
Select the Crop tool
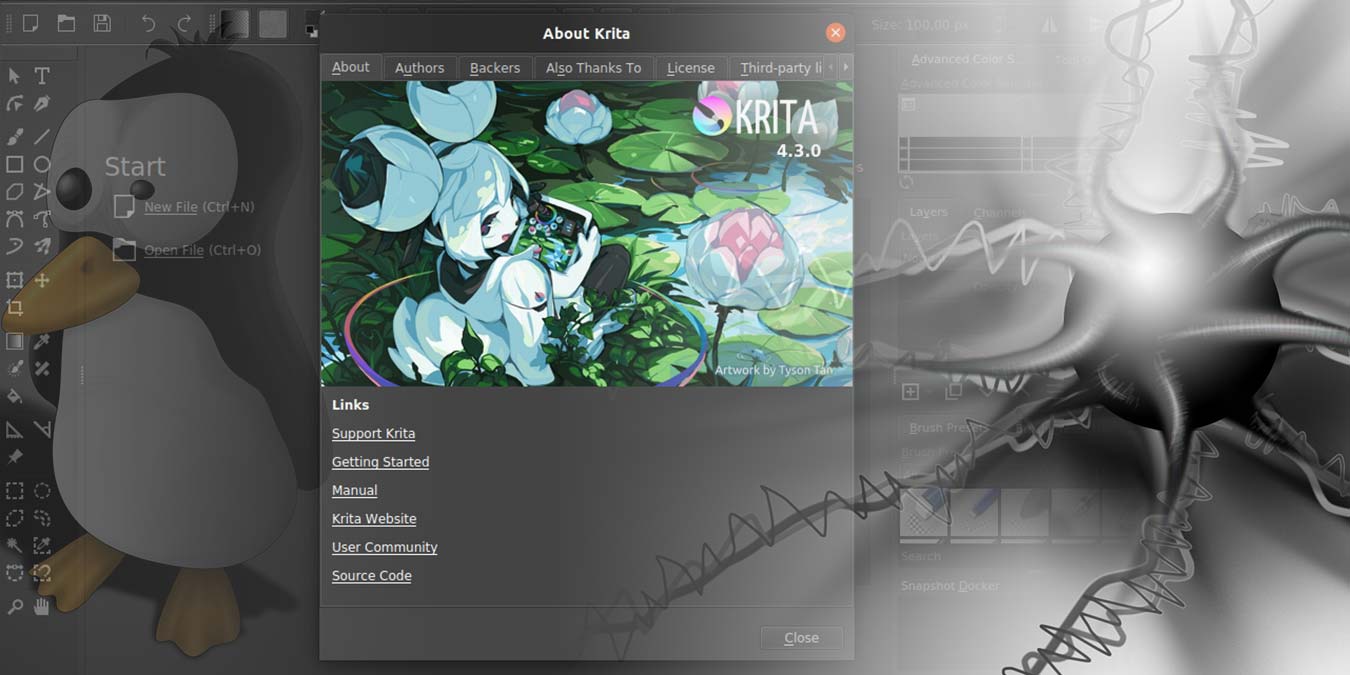coord(15,309)
